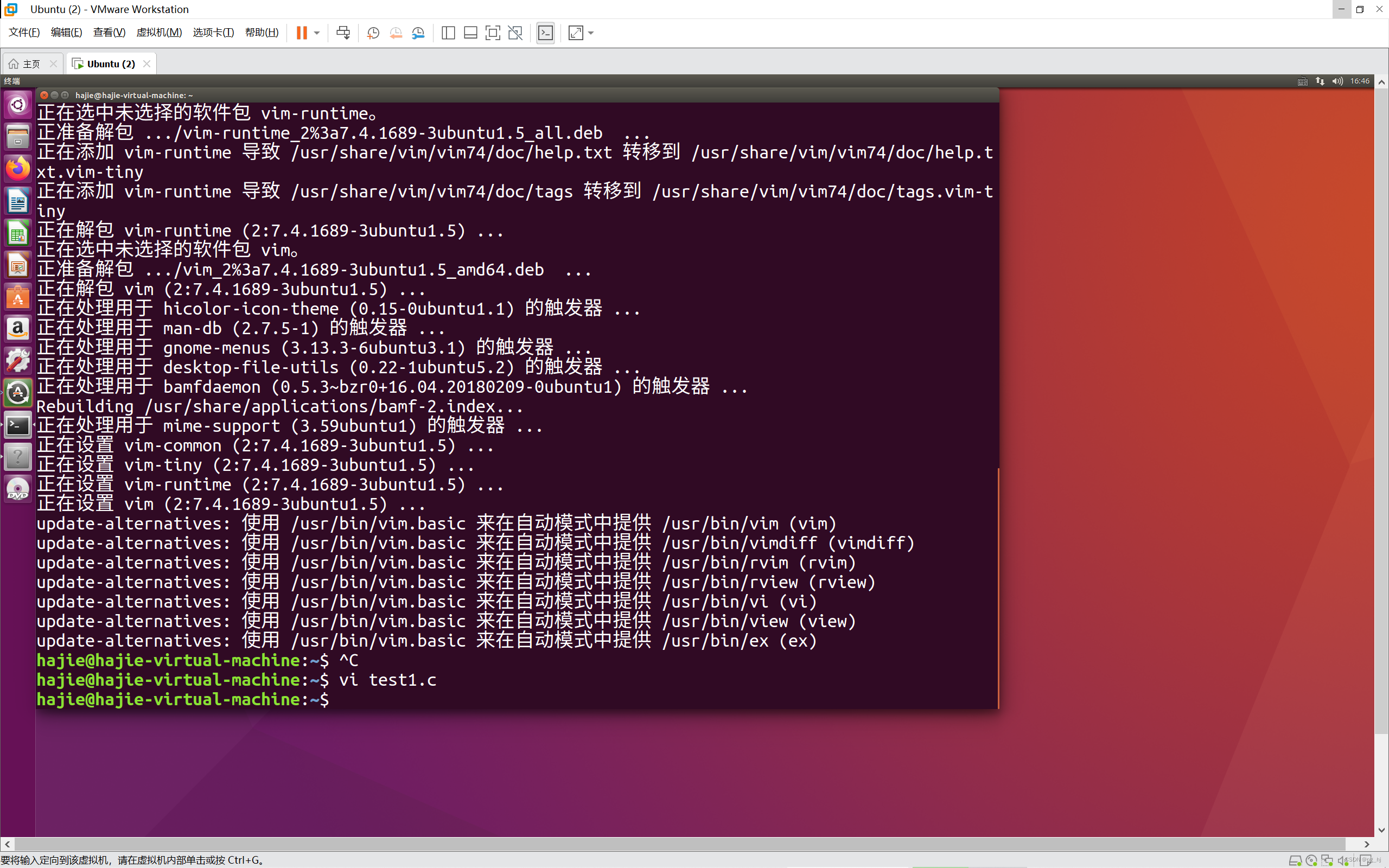Open LibreOffice Impress from launcher
This screenshot has width=1389, height=868.
[x=18, y=265]
